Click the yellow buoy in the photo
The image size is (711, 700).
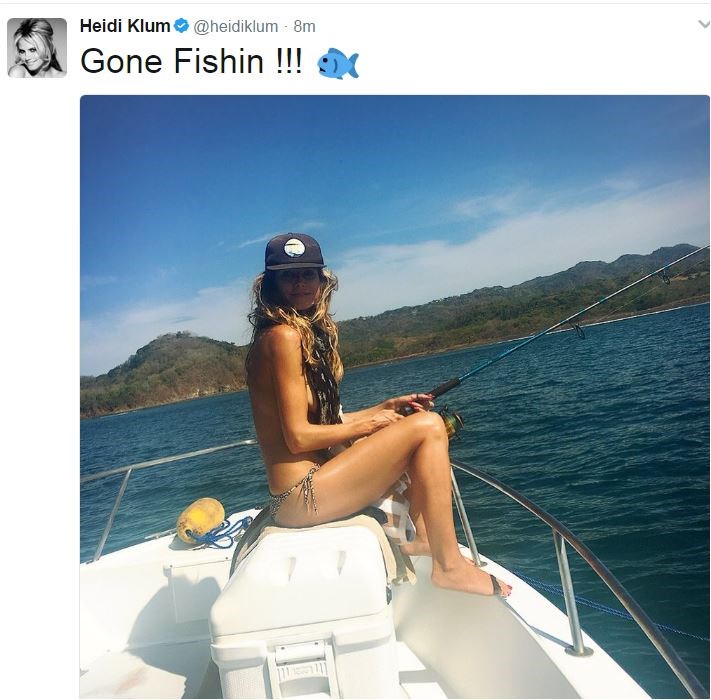[200, 519]
